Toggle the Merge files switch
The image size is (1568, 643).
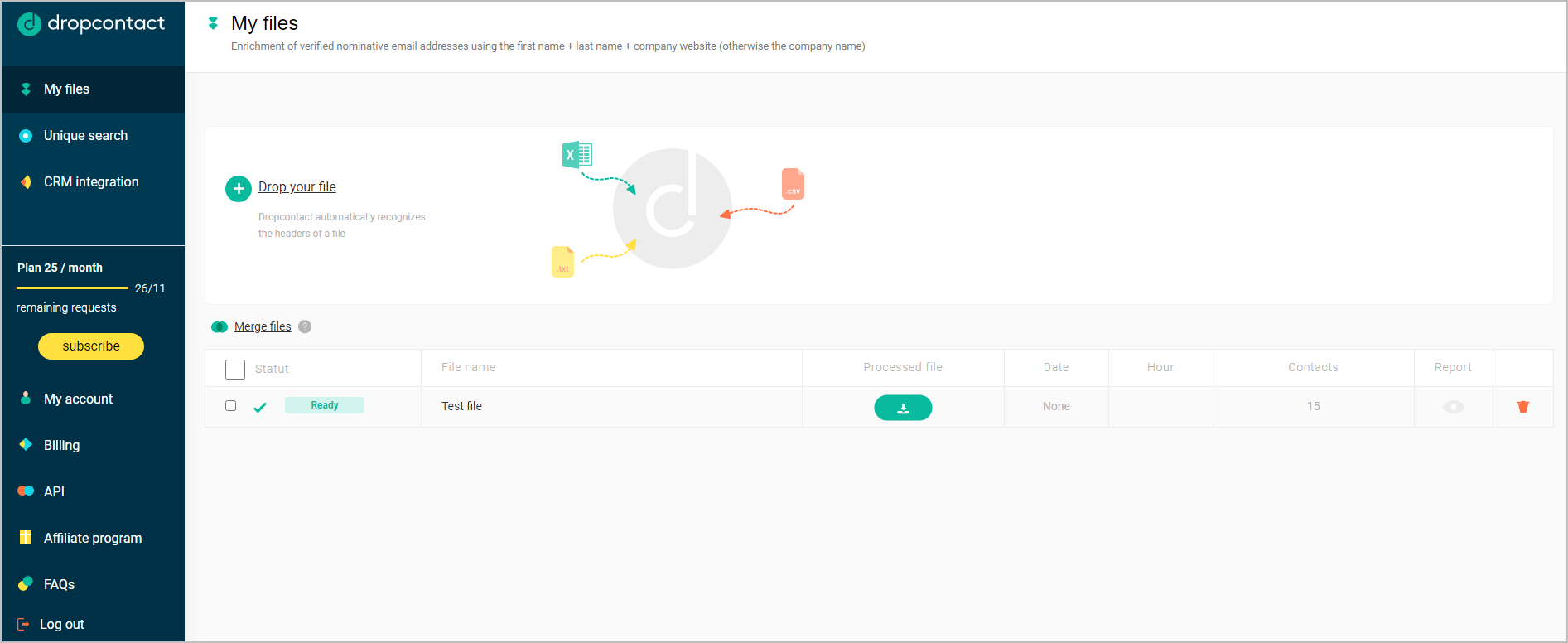tap(220, 327)
